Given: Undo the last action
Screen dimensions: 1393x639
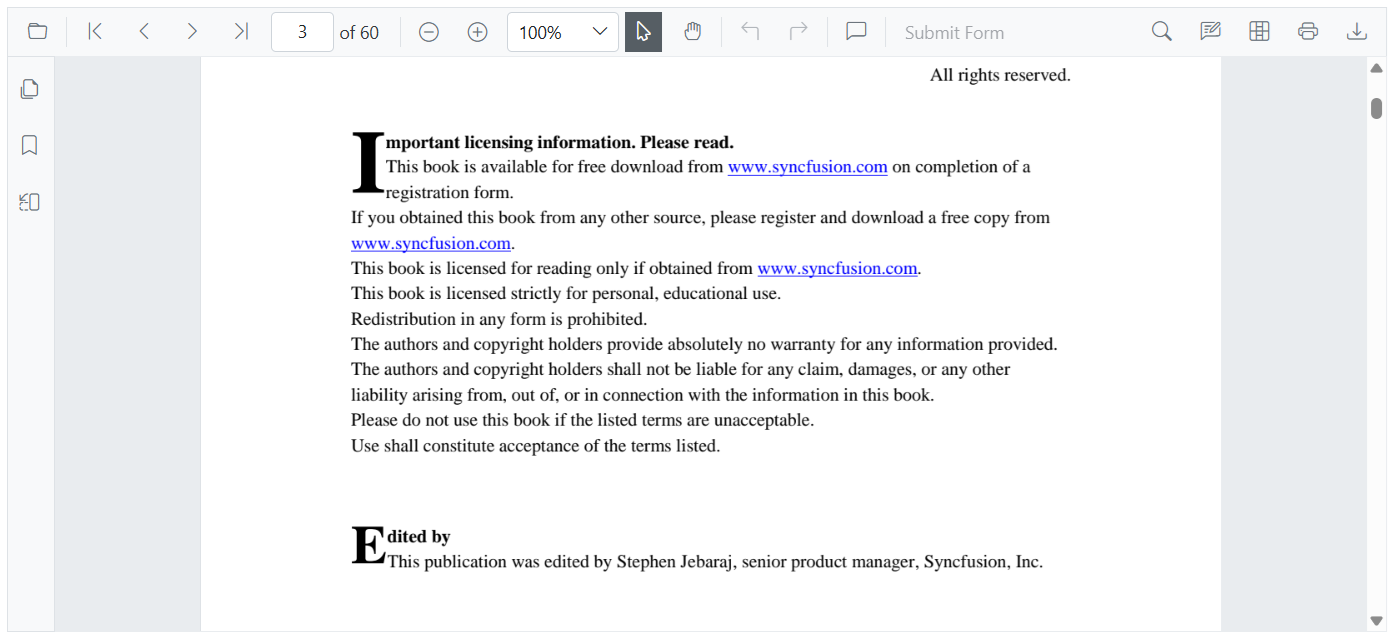Looking at the screenshot, I should [750, 32].
